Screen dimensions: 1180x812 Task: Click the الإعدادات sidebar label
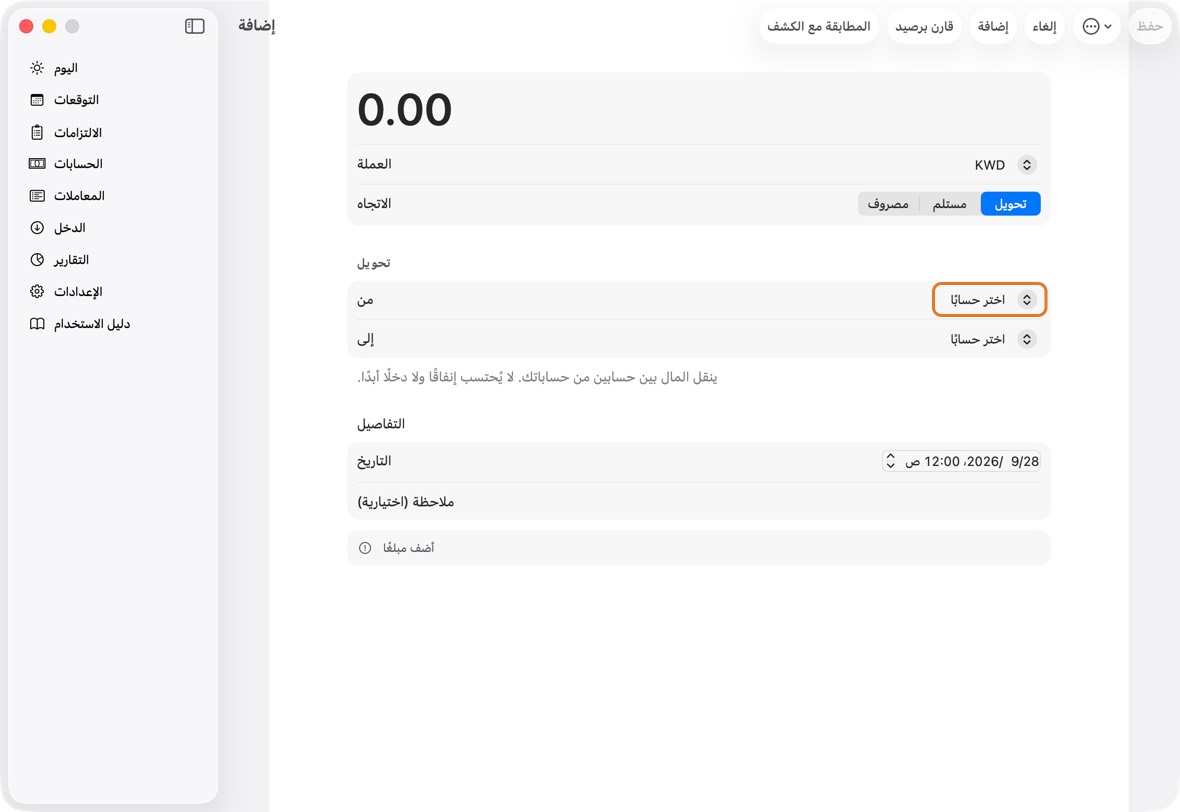(x=78, y=291)
